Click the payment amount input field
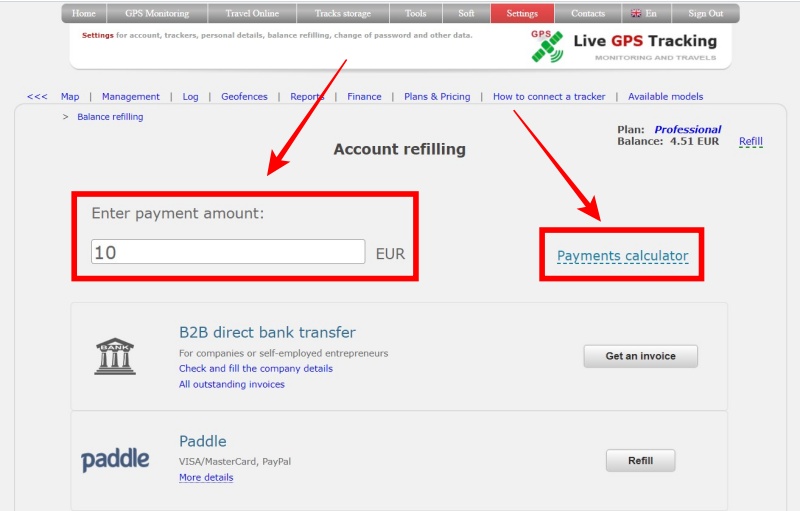Image resolution: width=800 pixels, height=511 pixels. pyautogui.click(x=228, y=253)
